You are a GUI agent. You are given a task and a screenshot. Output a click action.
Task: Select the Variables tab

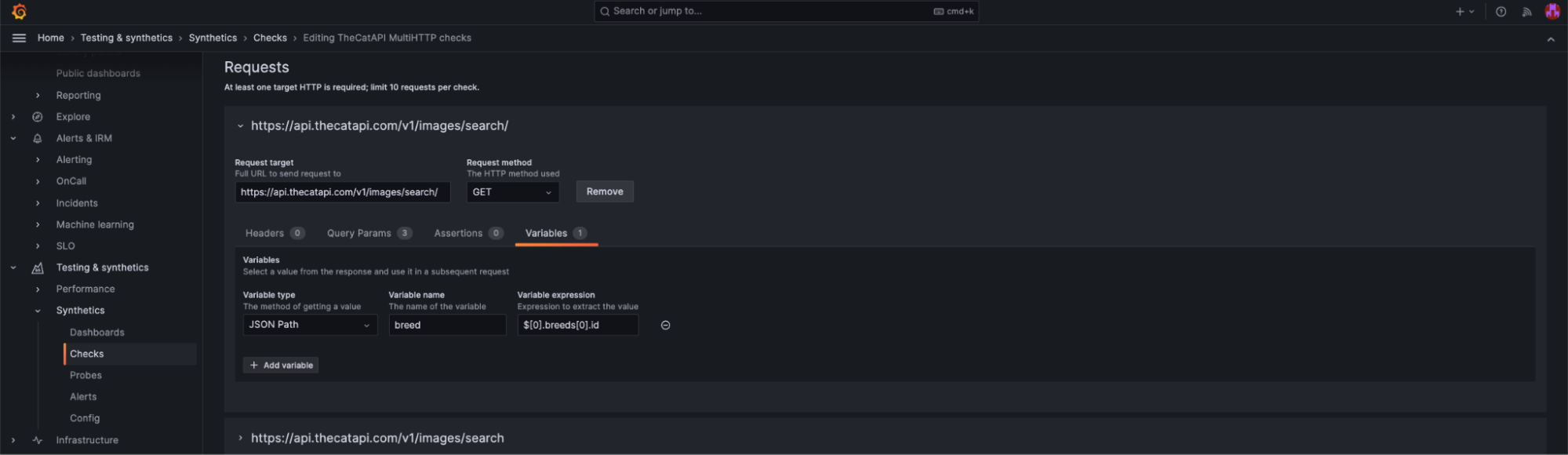(x=556, y=233)
